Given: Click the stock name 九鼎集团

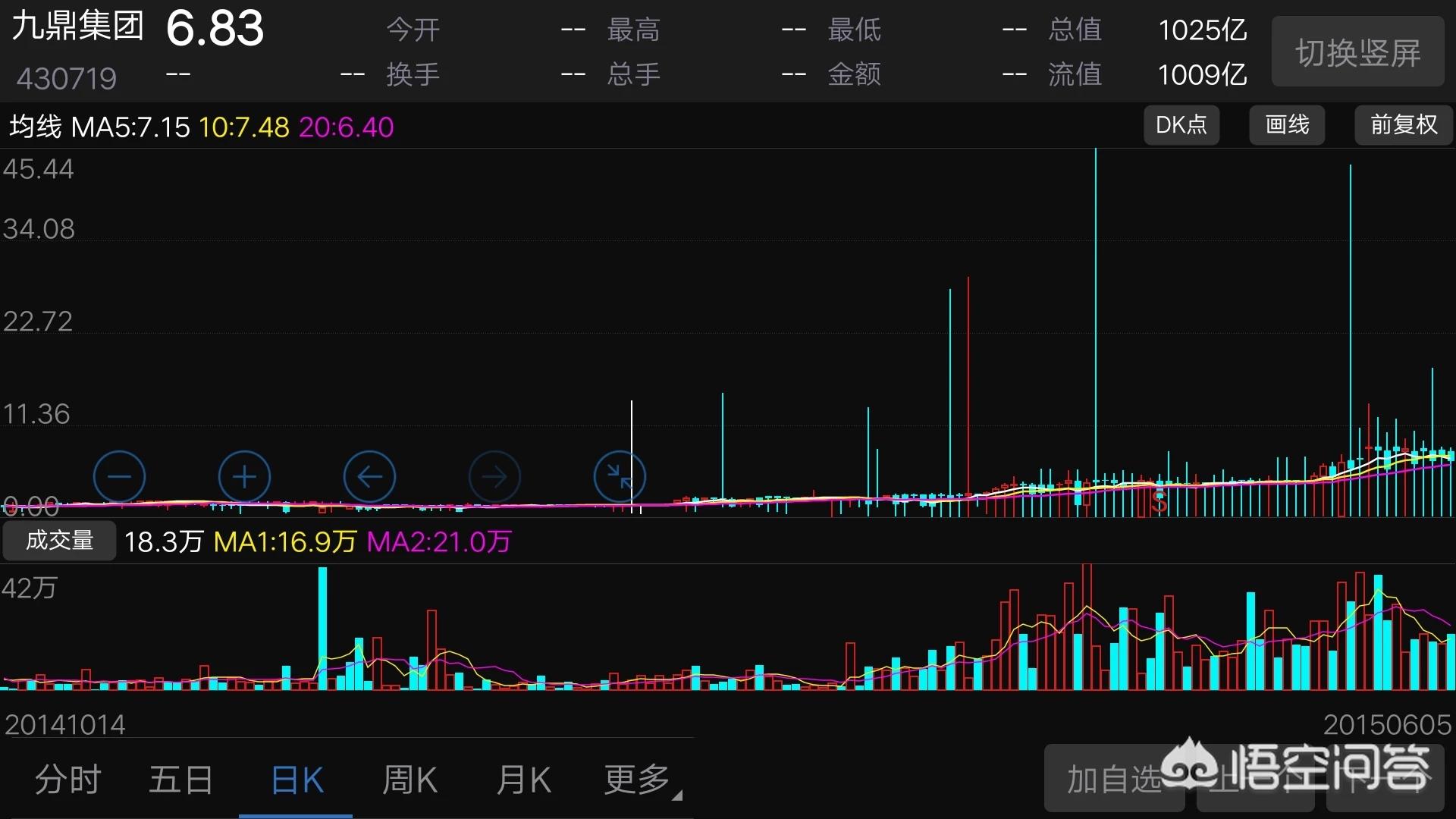Looking at the screenshot, I should pyautogui.click(x=77, y=26).
